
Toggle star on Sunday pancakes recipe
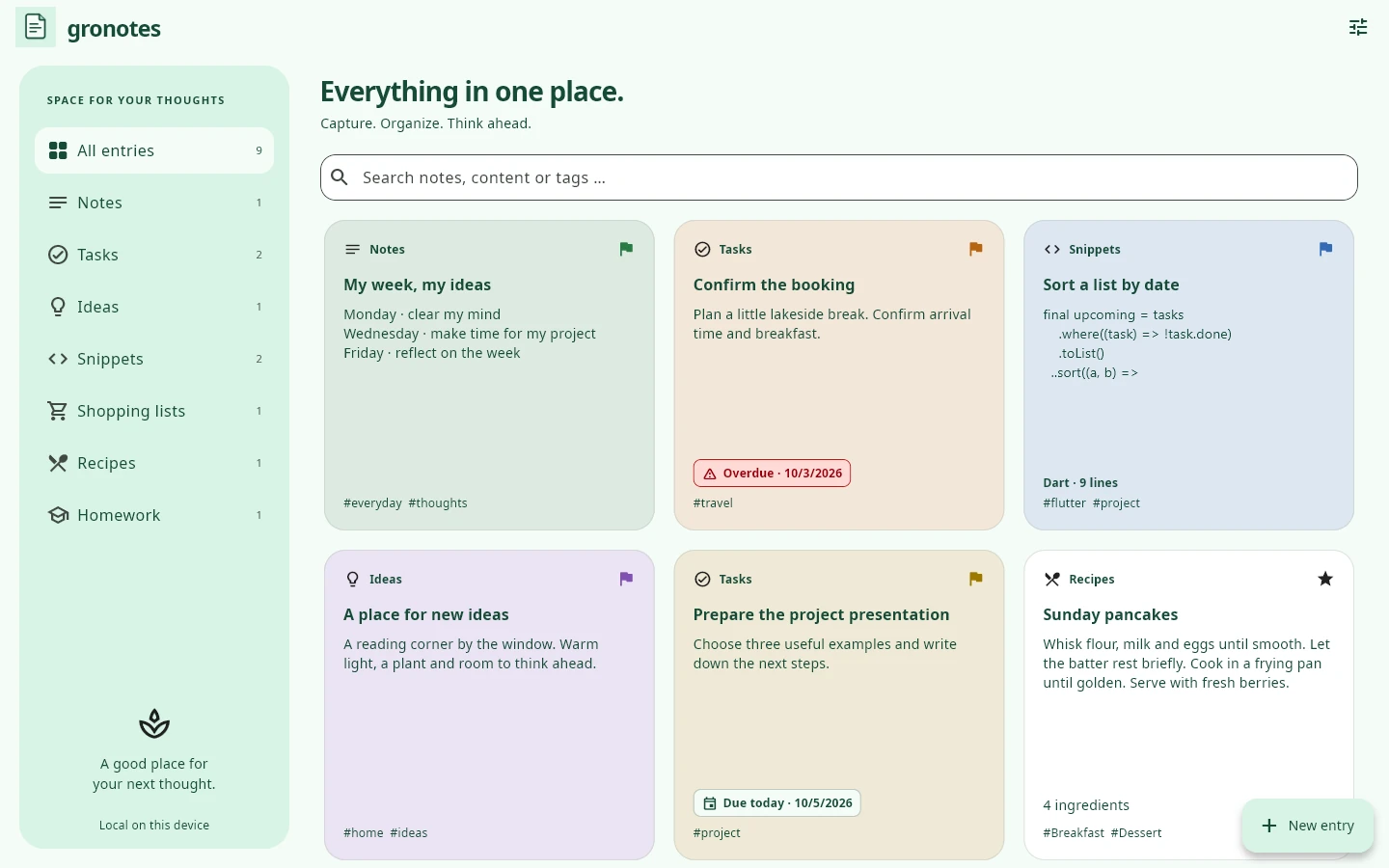point(1326,580)
